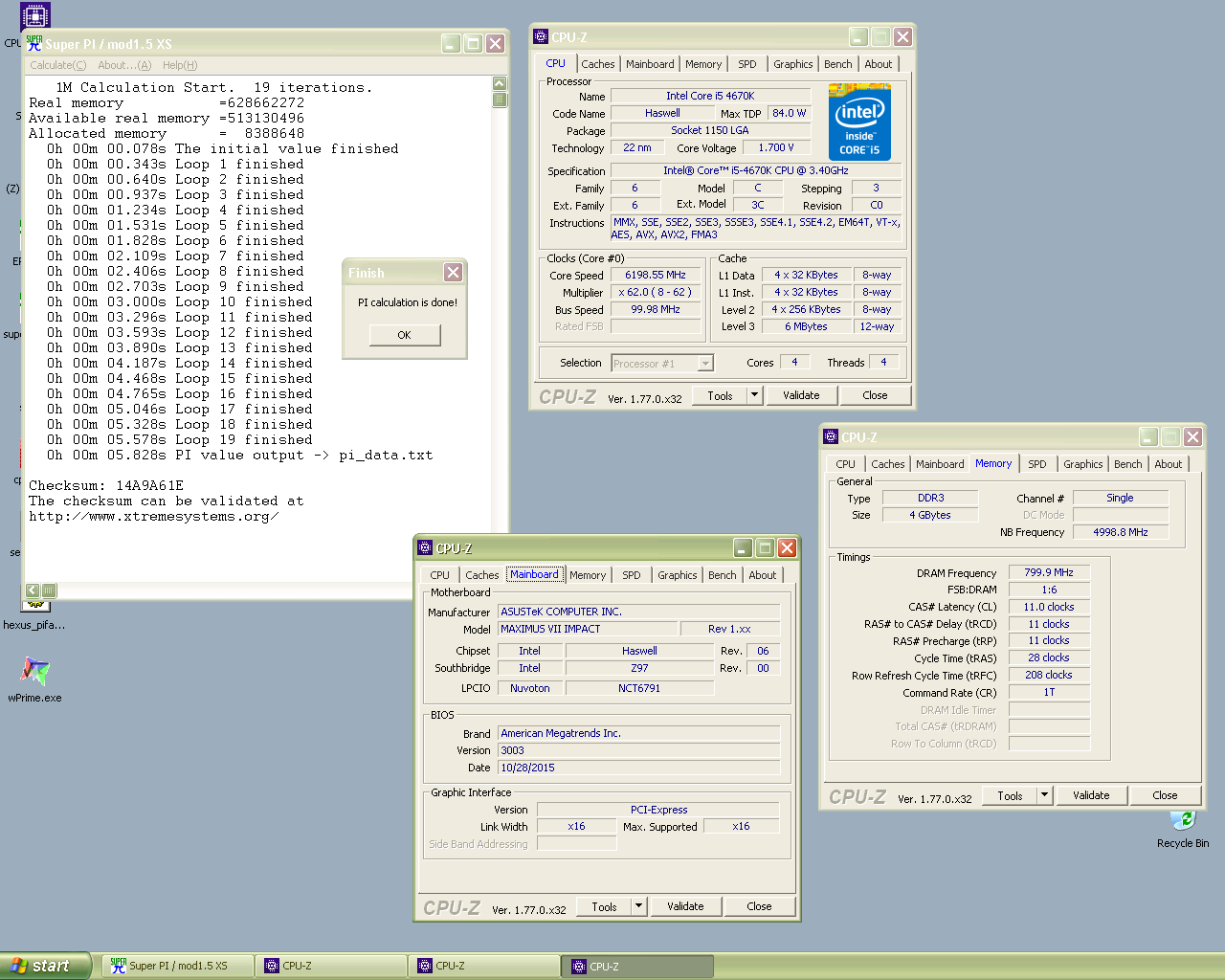Select CPU tab in the Memory window
1225x980 pixels.
pos(846,464)
